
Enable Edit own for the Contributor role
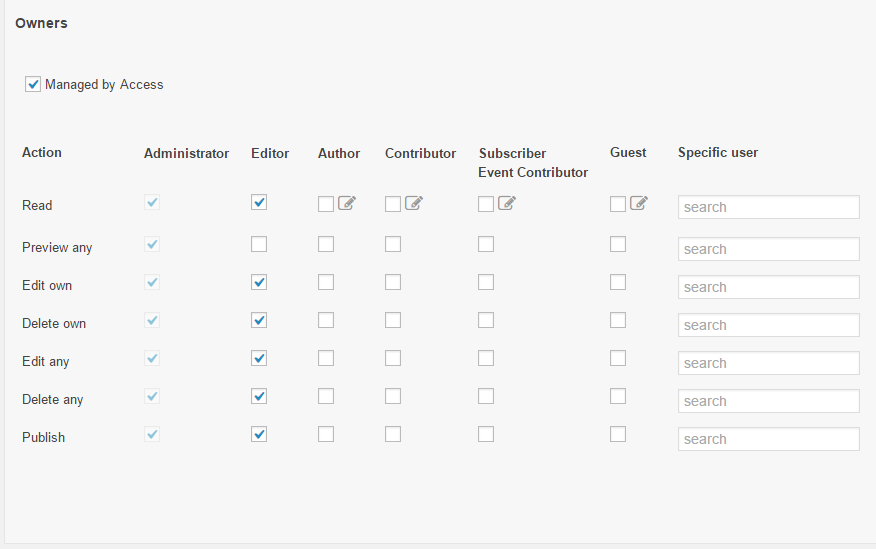(x=393, y=282)
